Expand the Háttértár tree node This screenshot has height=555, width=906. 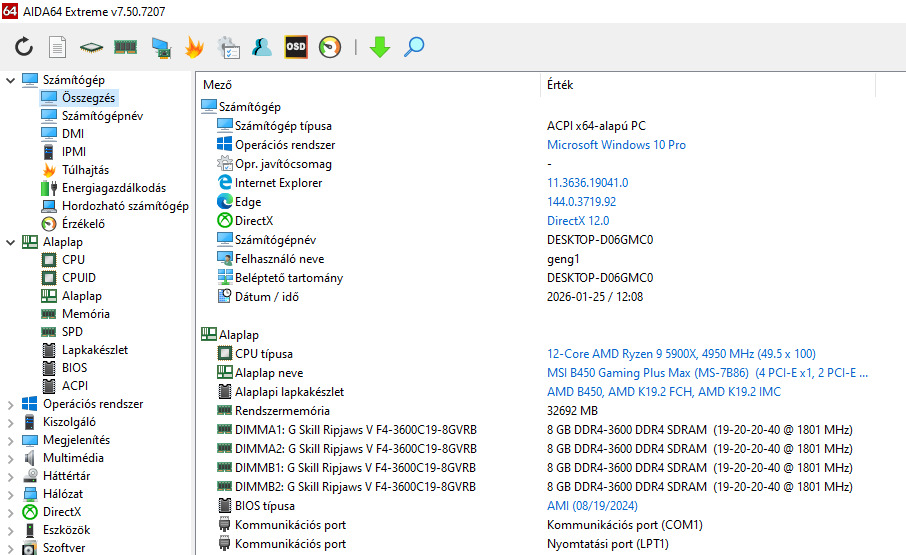click(10, 476)
